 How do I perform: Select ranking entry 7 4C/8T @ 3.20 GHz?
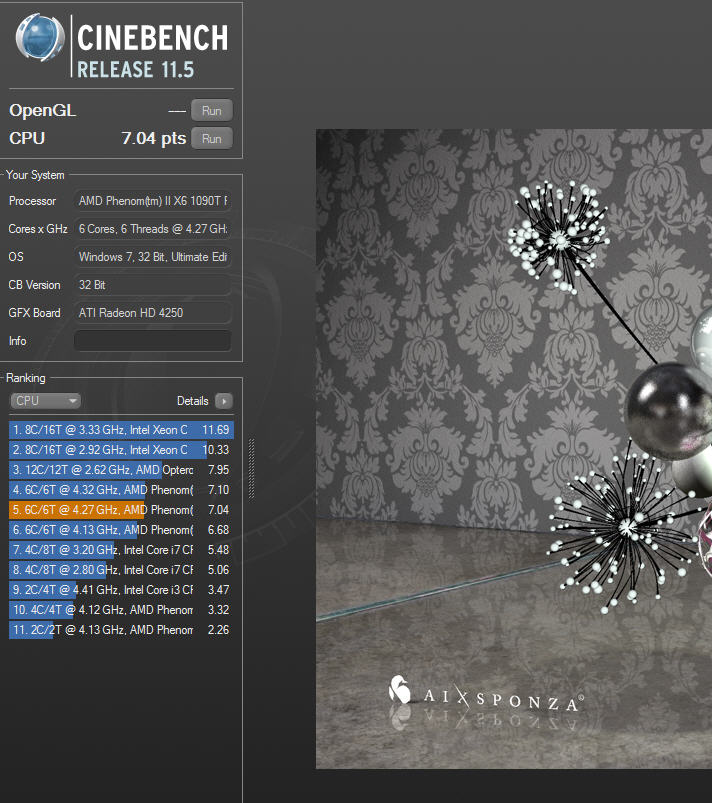click(x=121, y=550)
